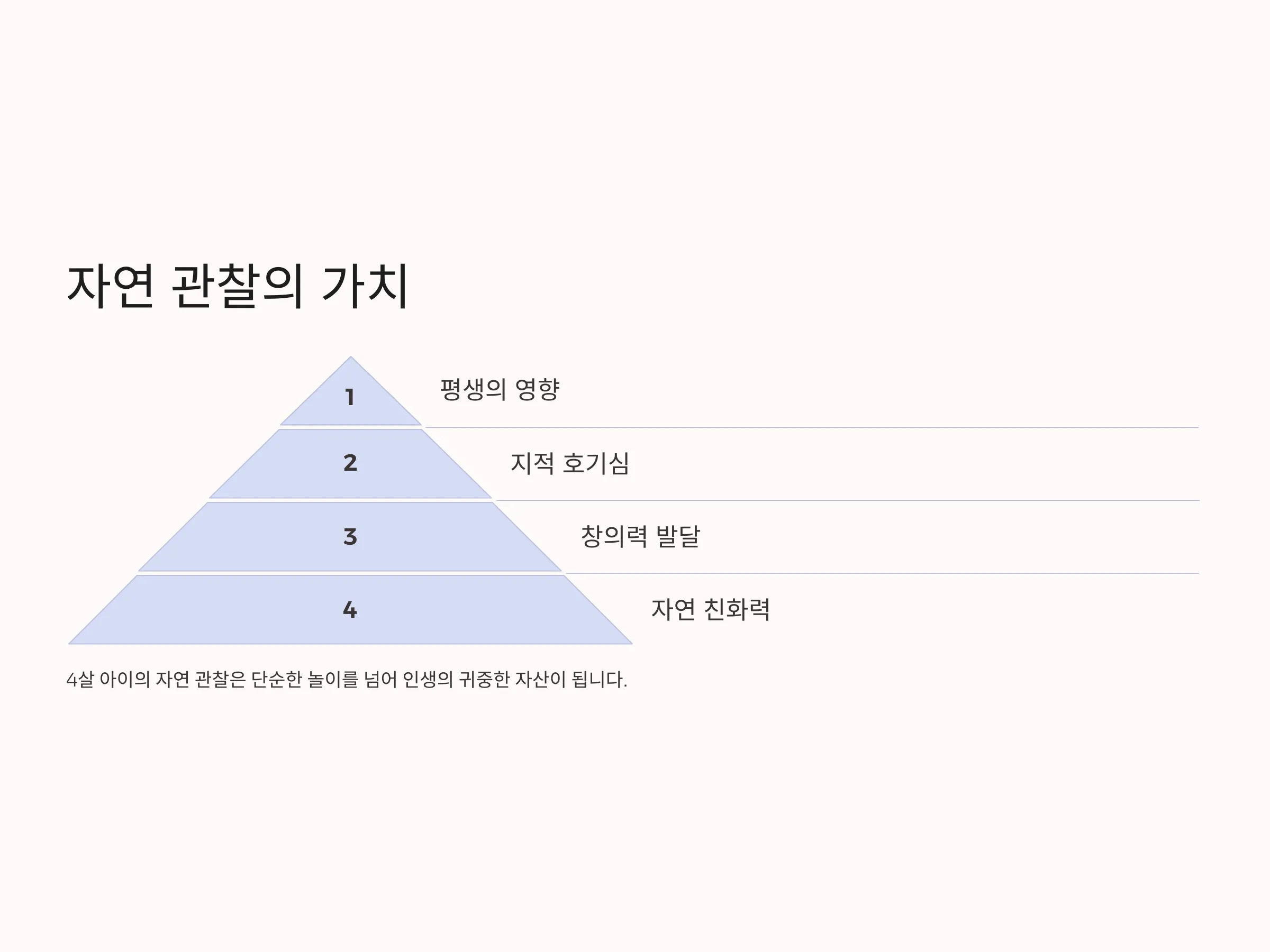Select the label '평생의 영향'

[500, 390]
